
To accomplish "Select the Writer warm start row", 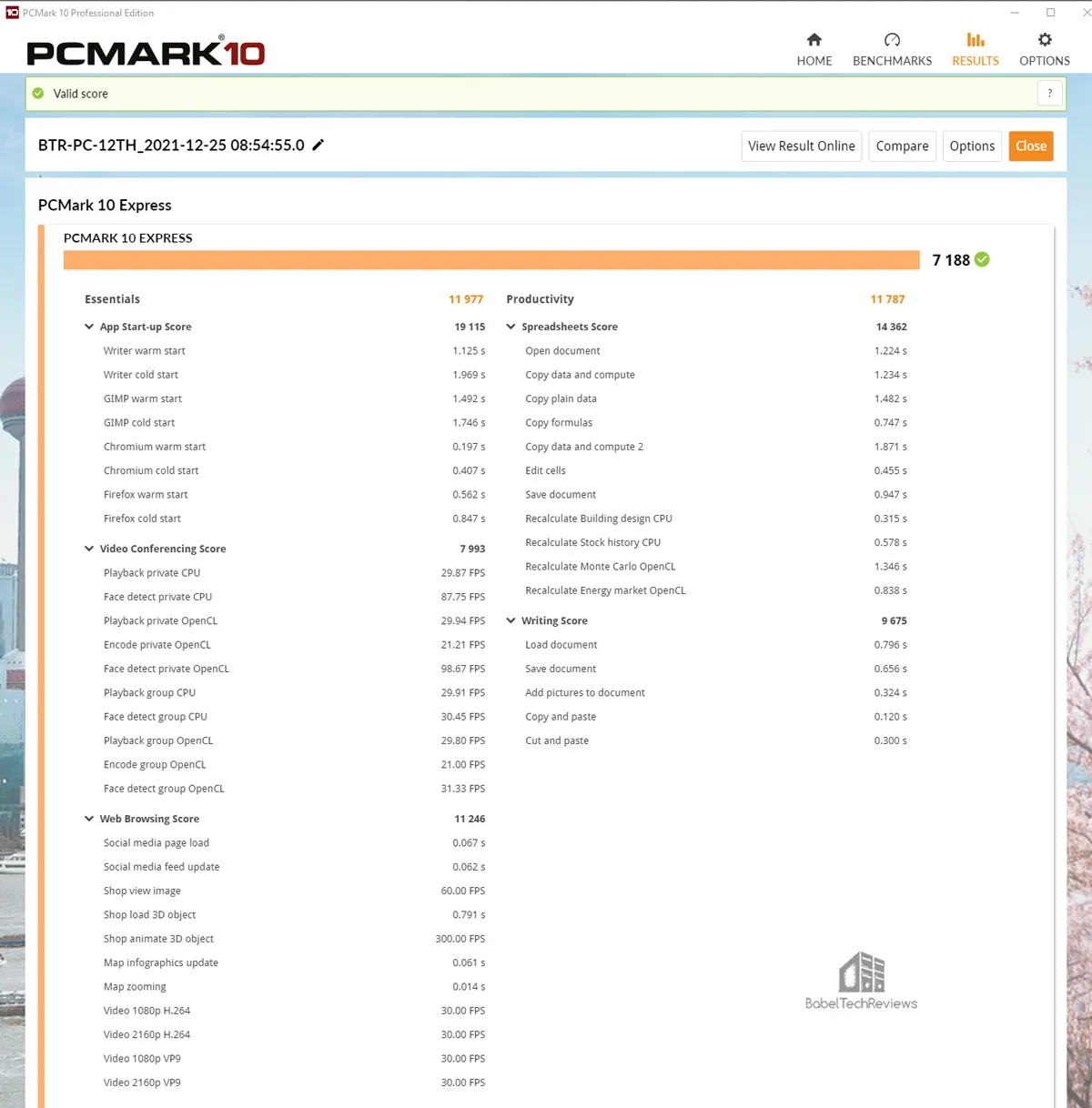I will [294, 351].
